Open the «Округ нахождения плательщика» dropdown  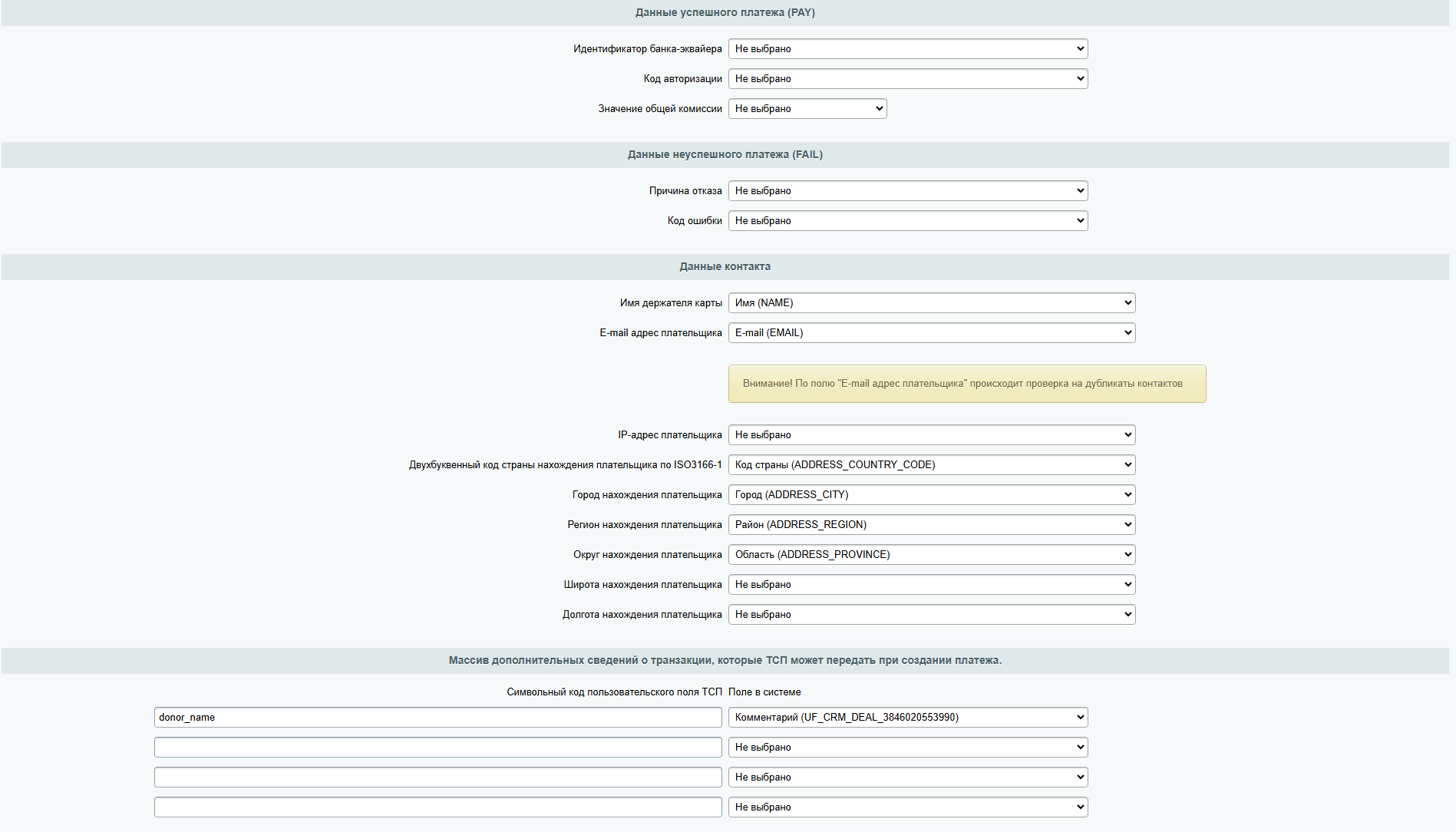(931, 554)
